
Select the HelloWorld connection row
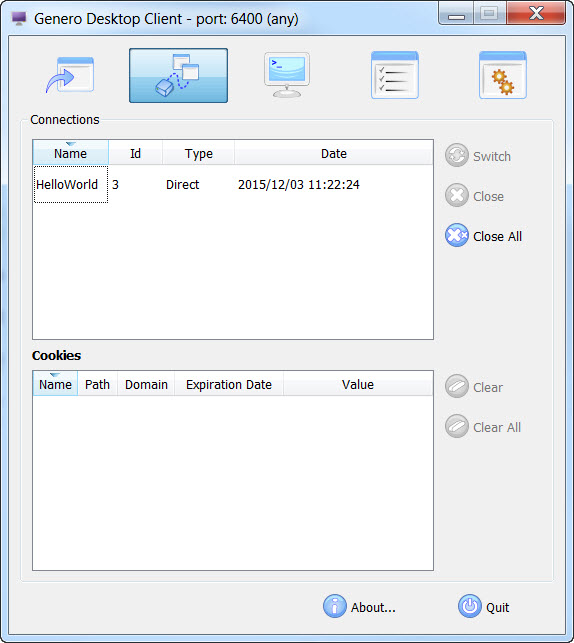233,185
